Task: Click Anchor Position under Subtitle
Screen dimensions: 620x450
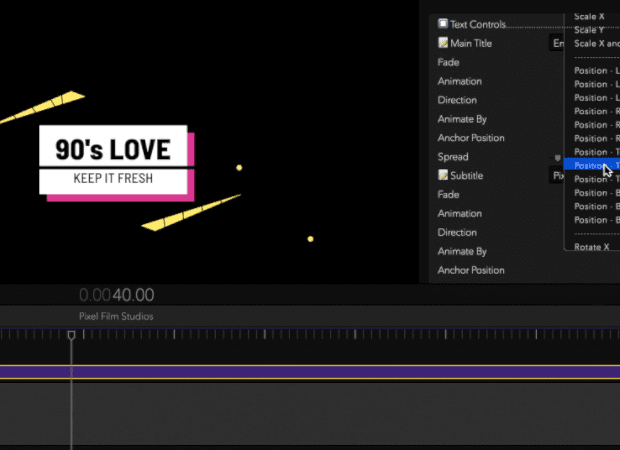Action: coord(471,270)
